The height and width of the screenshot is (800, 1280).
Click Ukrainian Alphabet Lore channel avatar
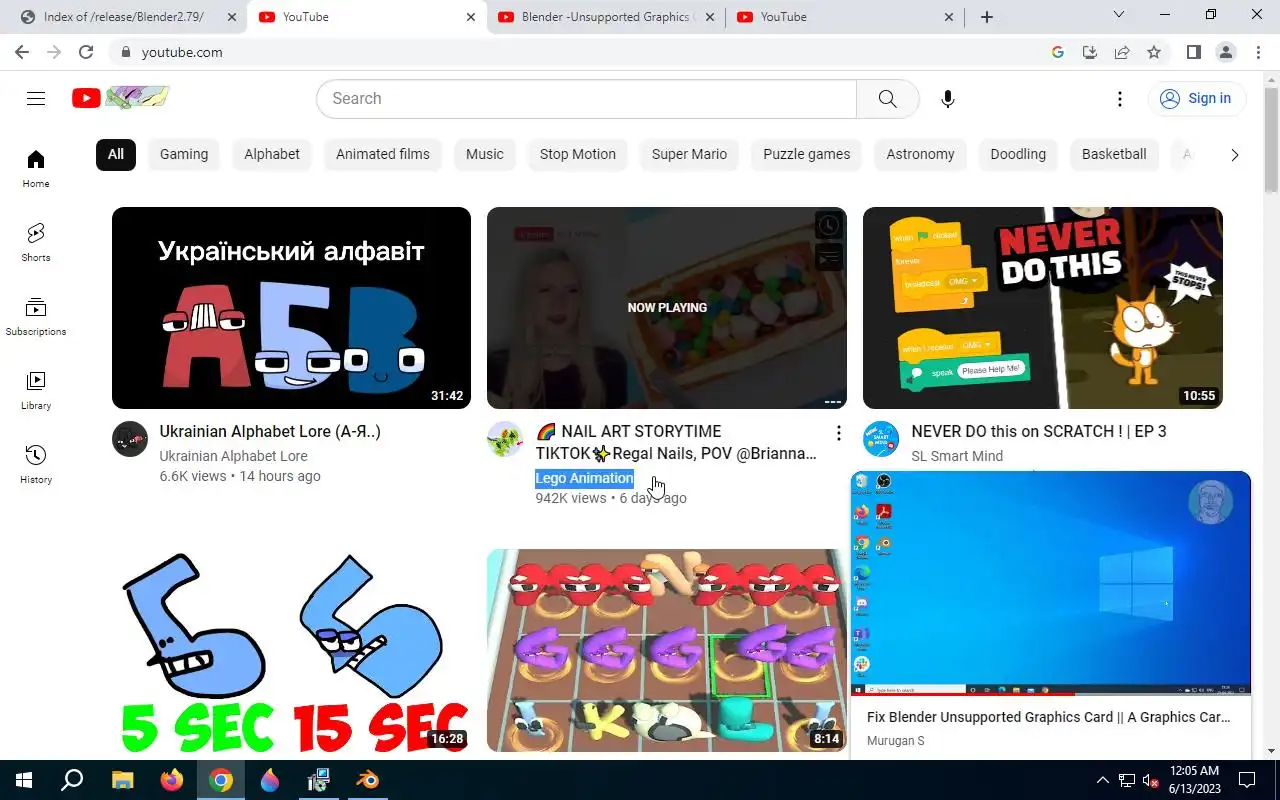[130, 439]
